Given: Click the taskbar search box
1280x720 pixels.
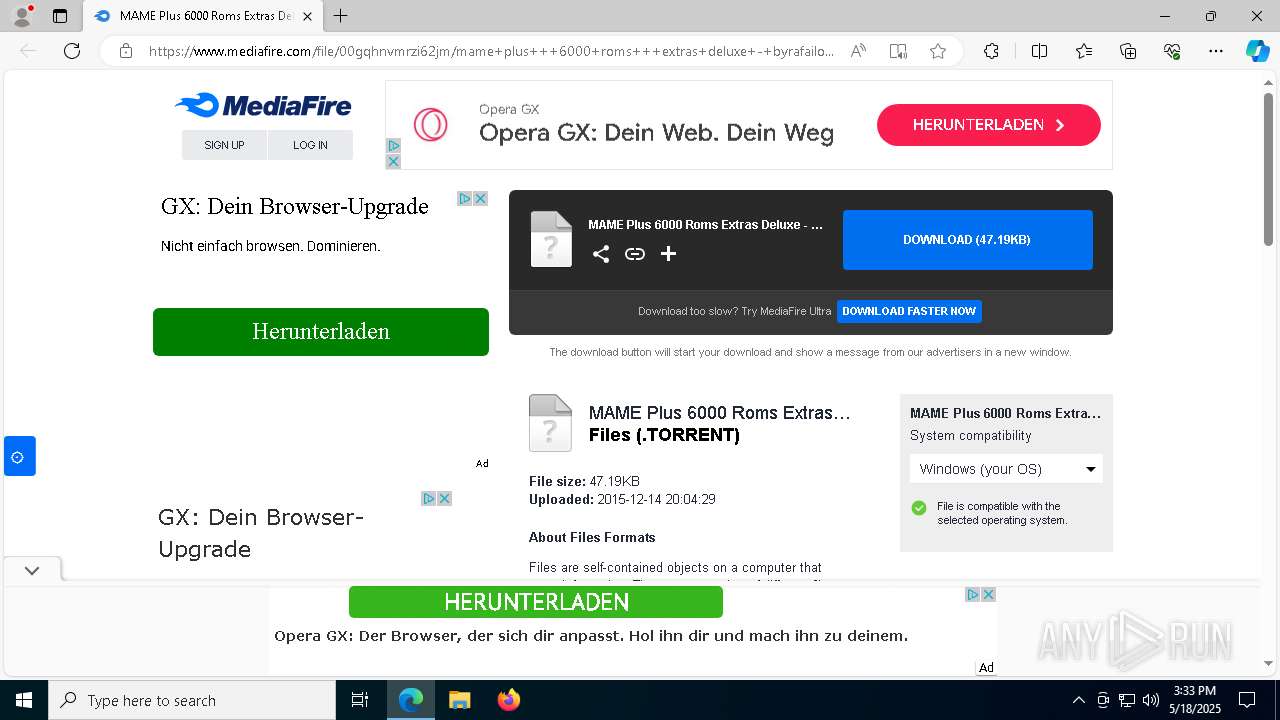Looking at the screenshot, I should coord(192,700).
